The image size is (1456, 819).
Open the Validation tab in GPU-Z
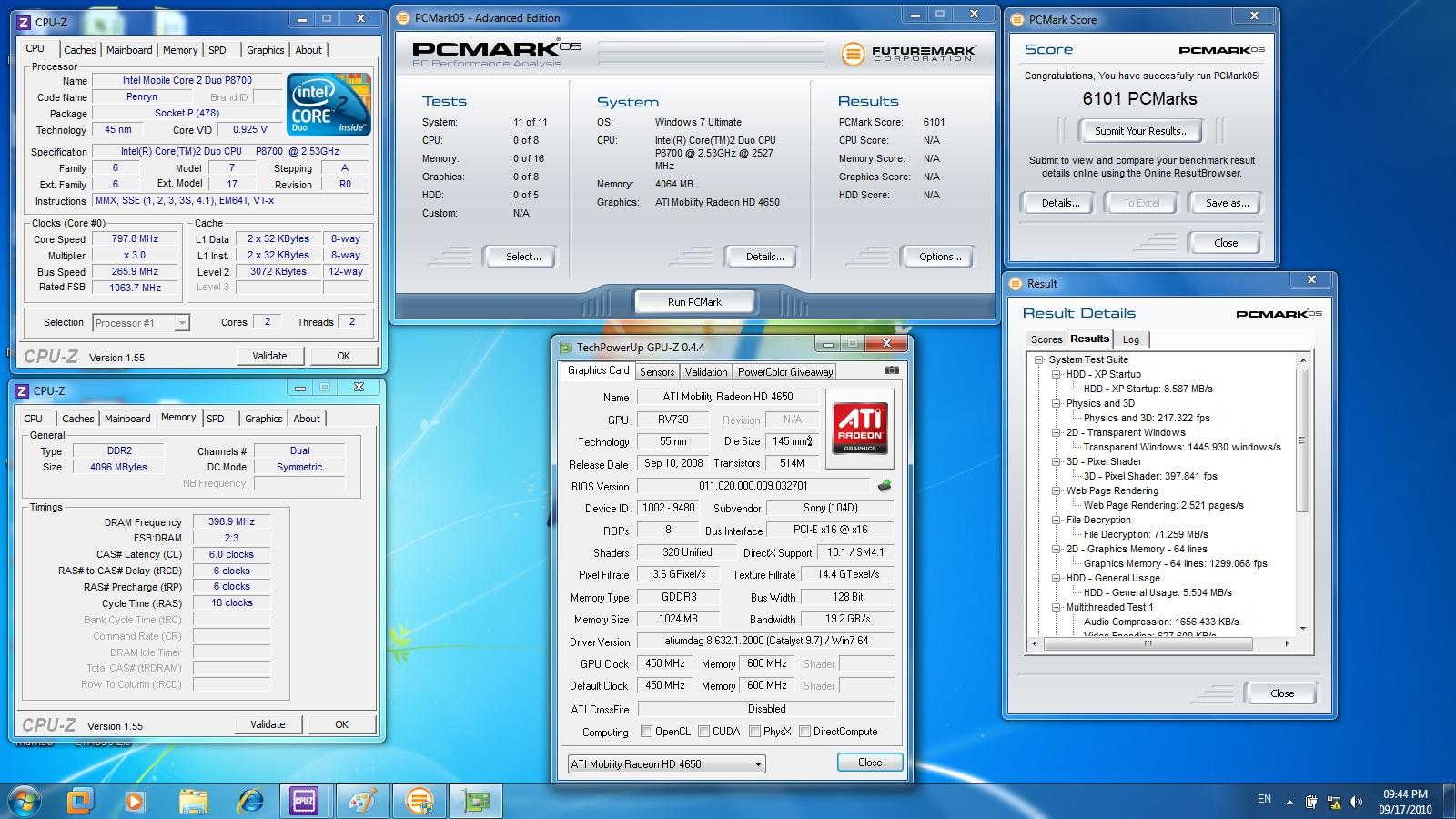click(x=706, y=372)
